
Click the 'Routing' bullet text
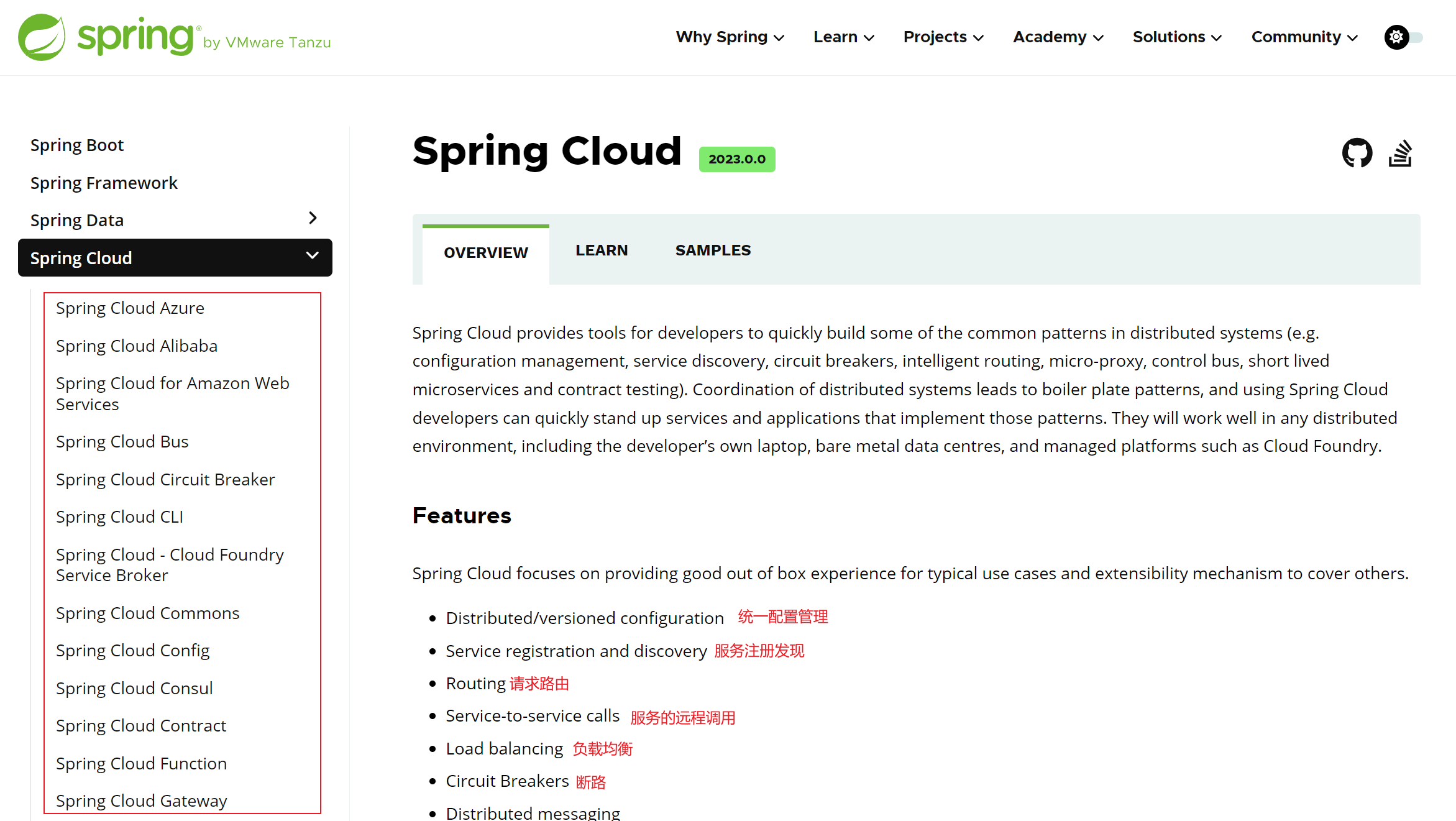(x=475, y=684)
